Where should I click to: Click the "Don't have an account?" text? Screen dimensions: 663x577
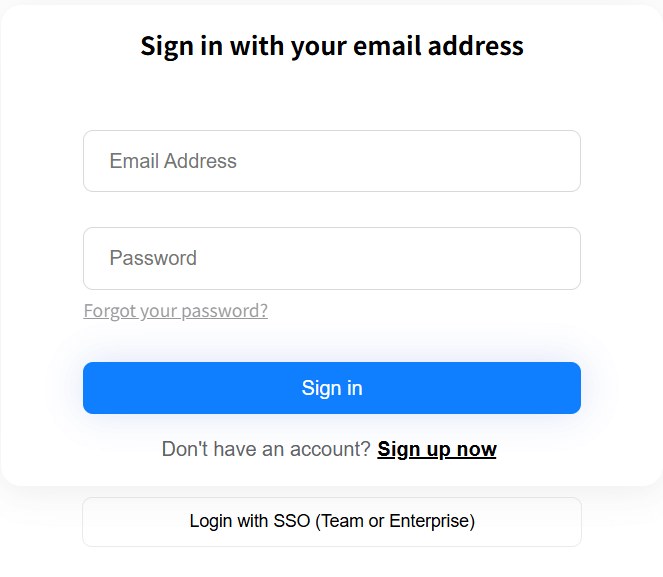click(x=266, y=449)
